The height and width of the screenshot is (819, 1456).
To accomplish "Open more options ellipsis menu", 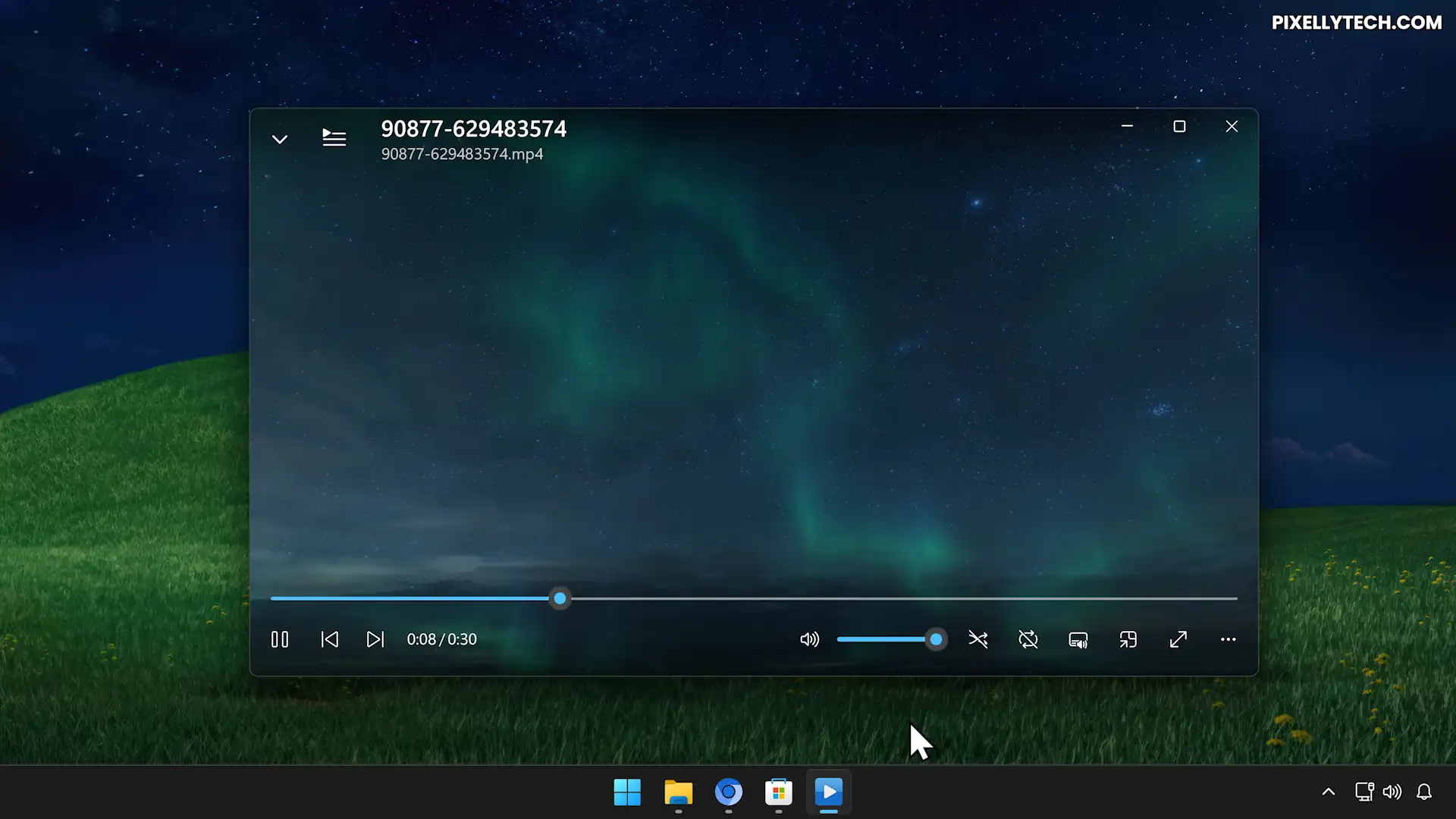I will [1228, 639].
